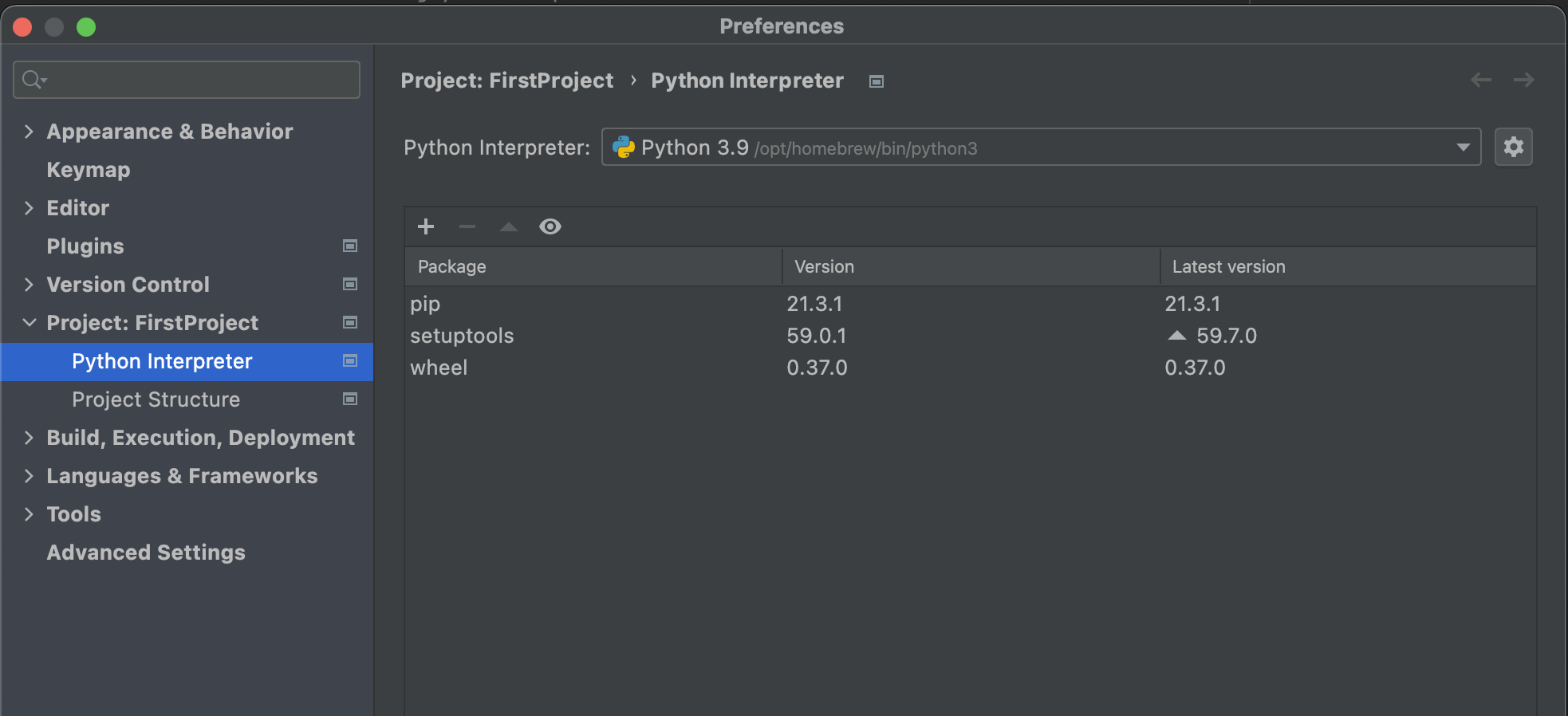Image resolution: width=1568 pixels, height=716 pixels.
Task: Select Keymap in the sidebar
Action: (89, 170)
